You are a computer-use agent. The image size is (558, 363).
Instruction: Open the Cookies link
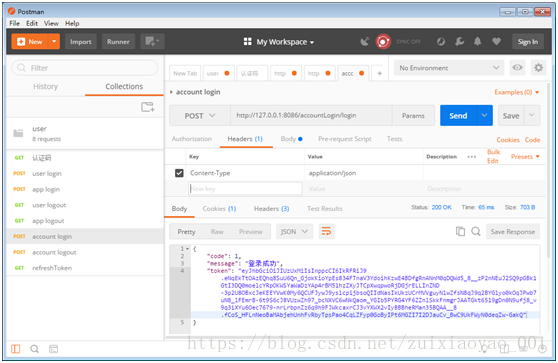click(508, 140)
